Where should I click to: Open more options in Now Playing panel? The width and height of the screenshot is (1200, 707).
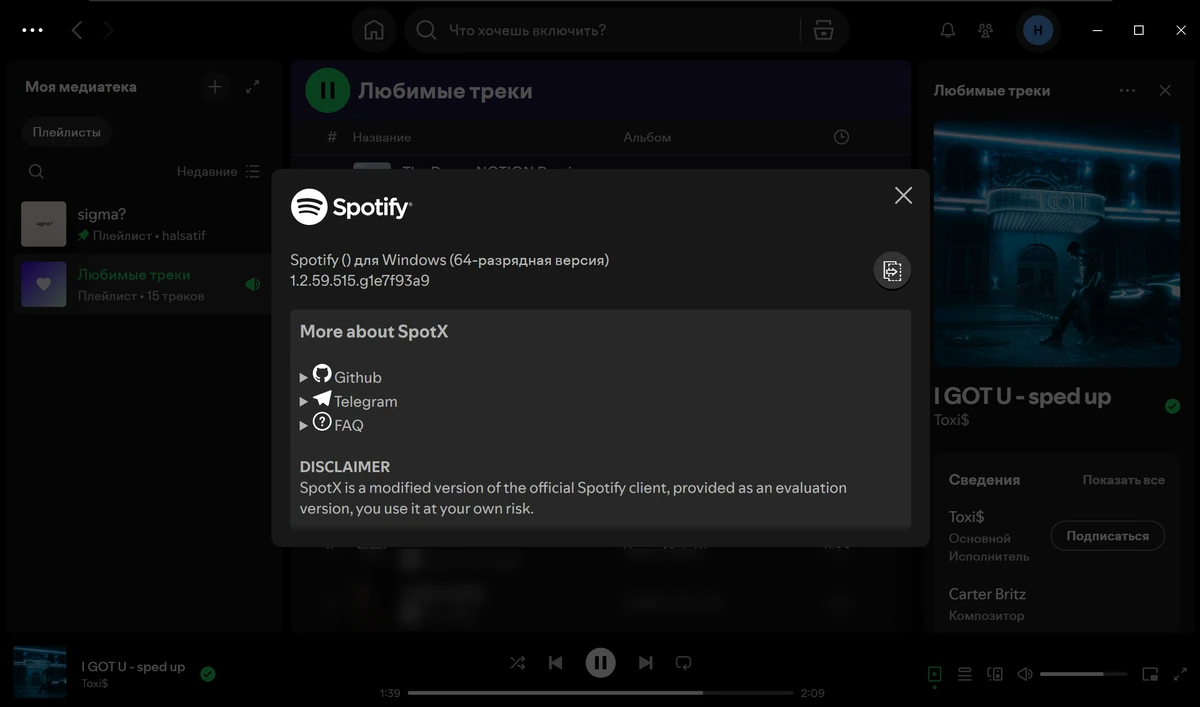point(1128,90)
